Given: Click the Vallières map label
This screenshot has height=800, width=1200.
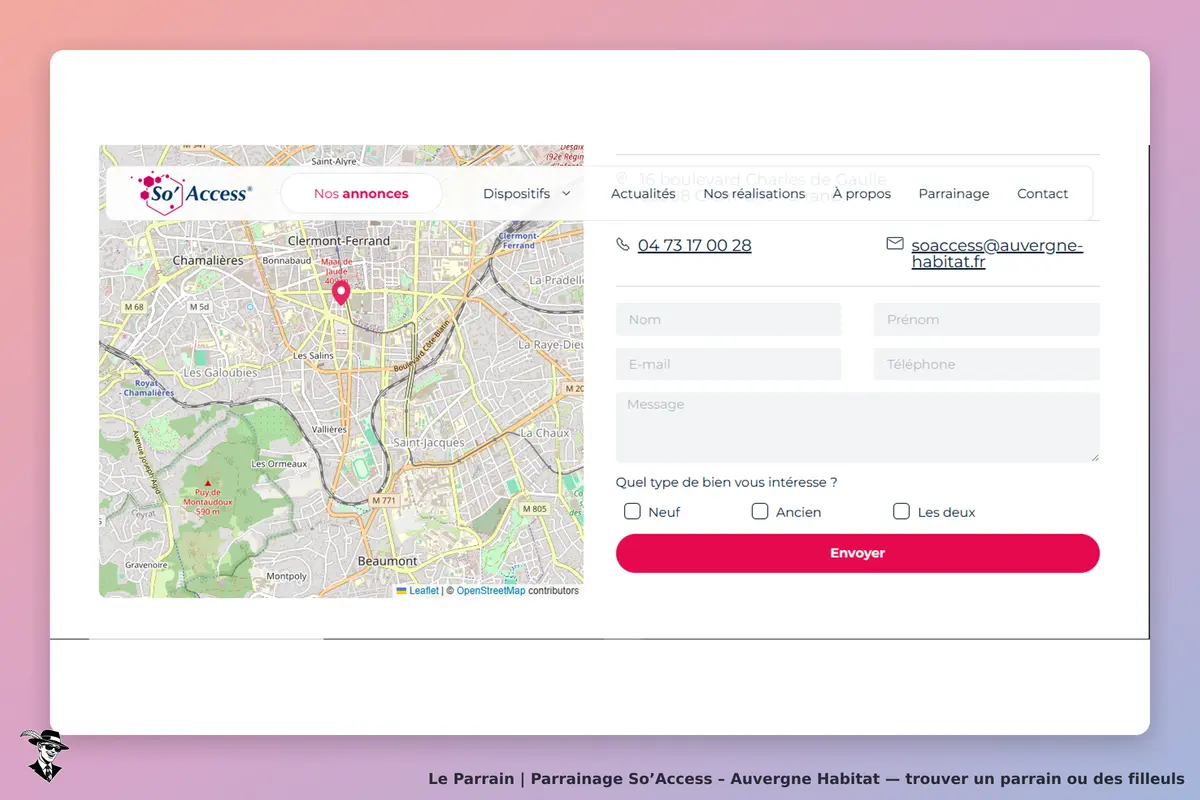Looking at the screenshot, I should click(329, 429).
